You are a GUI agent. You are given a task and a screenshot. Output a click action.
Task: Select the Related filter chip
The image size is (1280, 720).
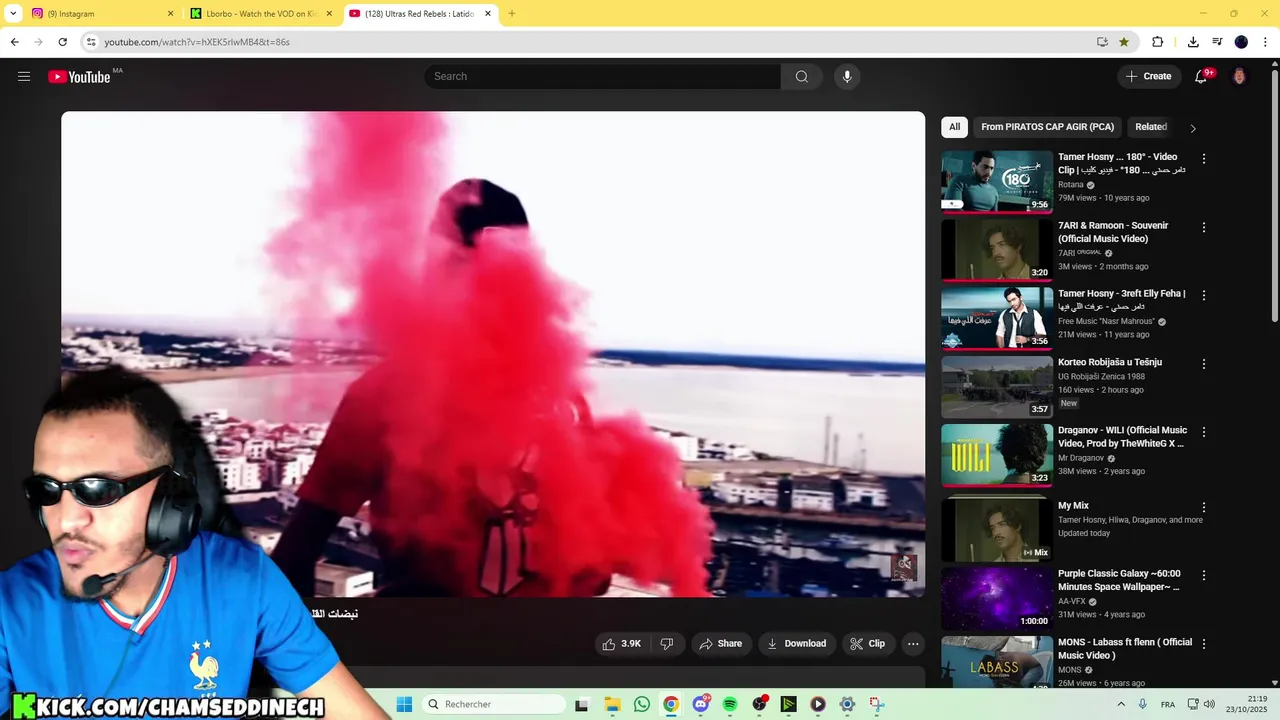click(1151, 127)
